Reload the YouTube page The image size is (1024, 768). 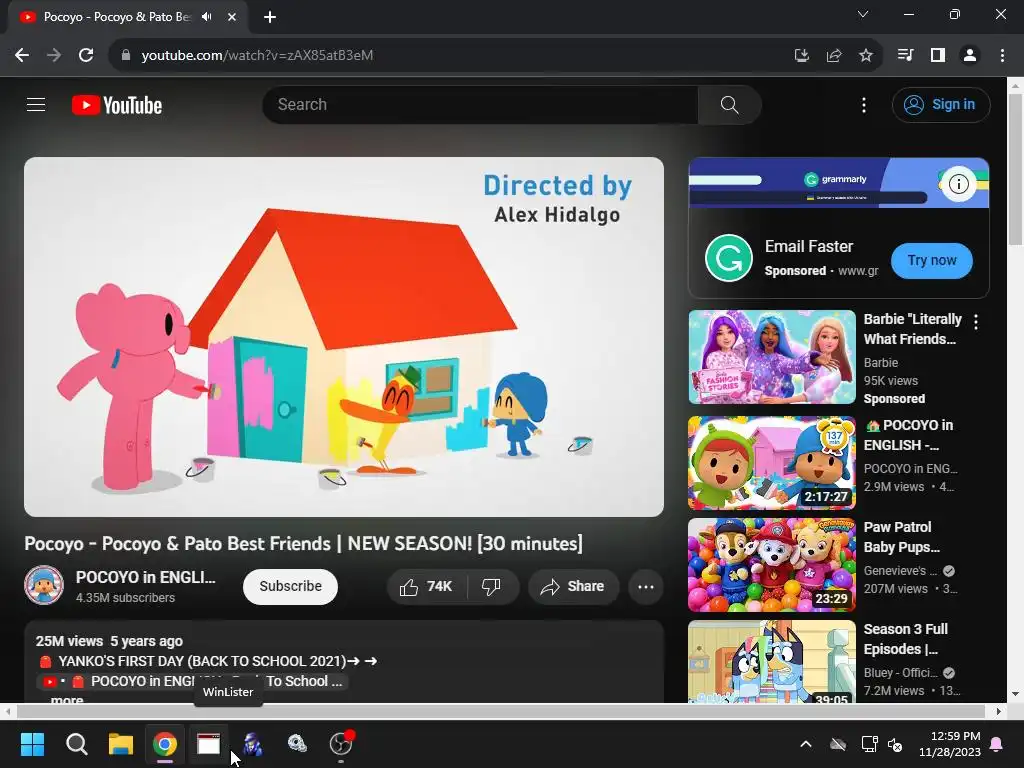[x=86, y=55]
